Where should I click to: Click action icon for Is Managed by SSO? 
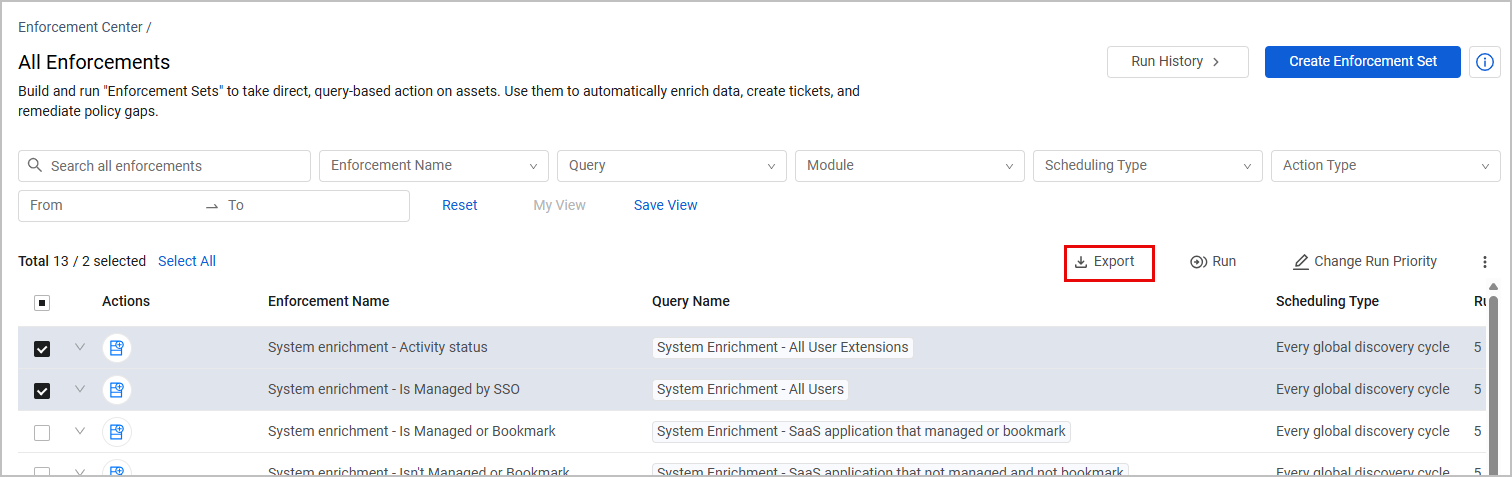(x=117, y=390)
